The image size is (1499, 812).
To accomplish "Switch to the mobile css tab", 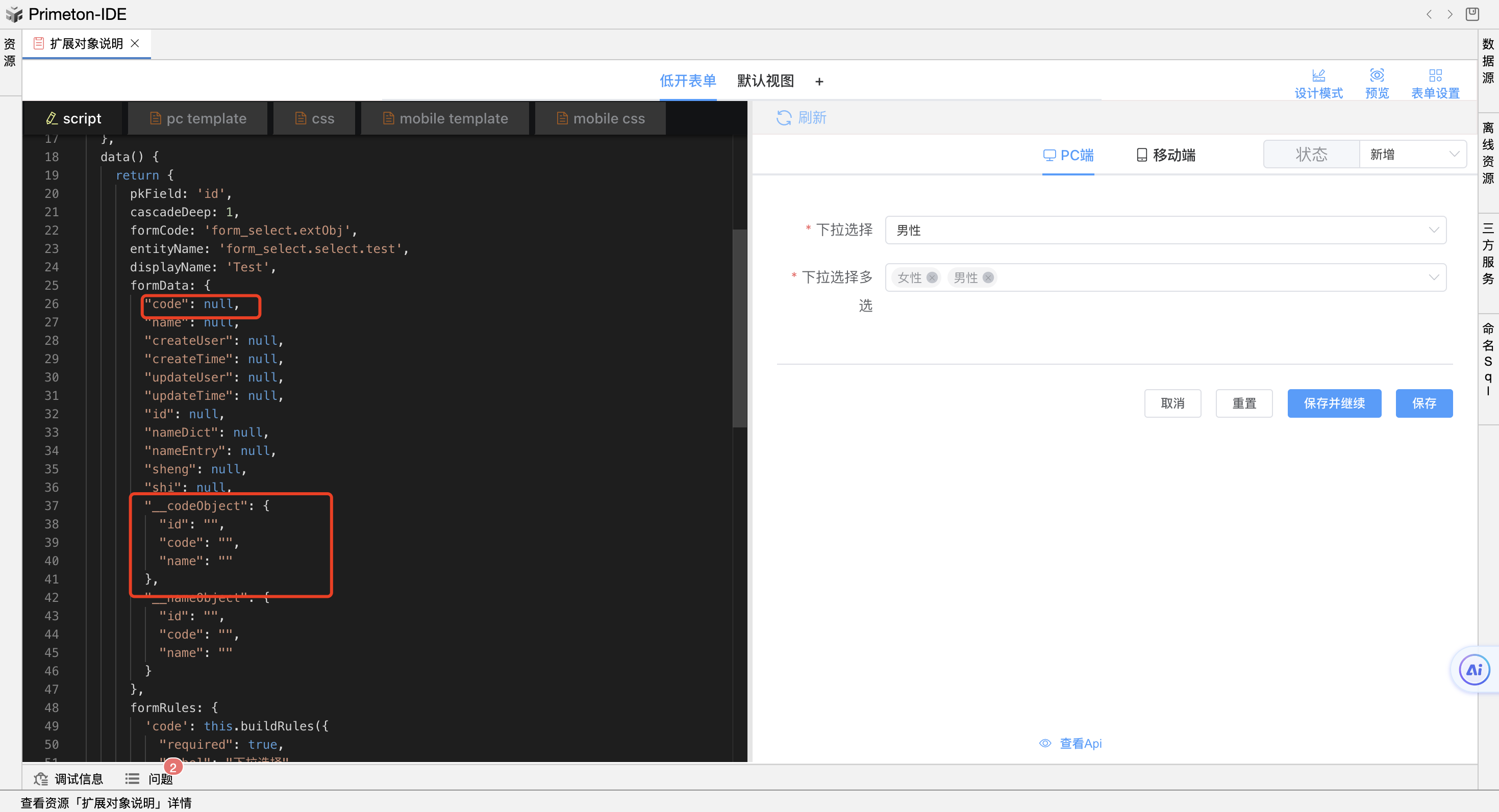I will (x=601, y=119).
